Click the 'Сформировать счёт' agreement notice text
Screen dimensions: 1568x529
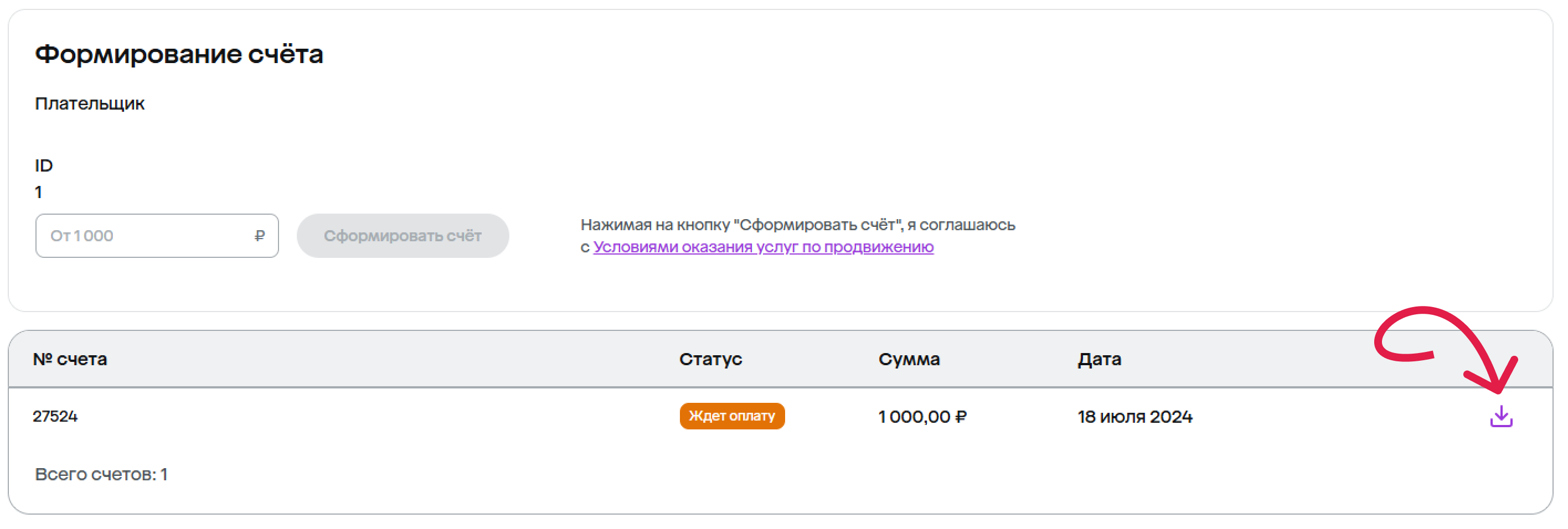[797, 236]
